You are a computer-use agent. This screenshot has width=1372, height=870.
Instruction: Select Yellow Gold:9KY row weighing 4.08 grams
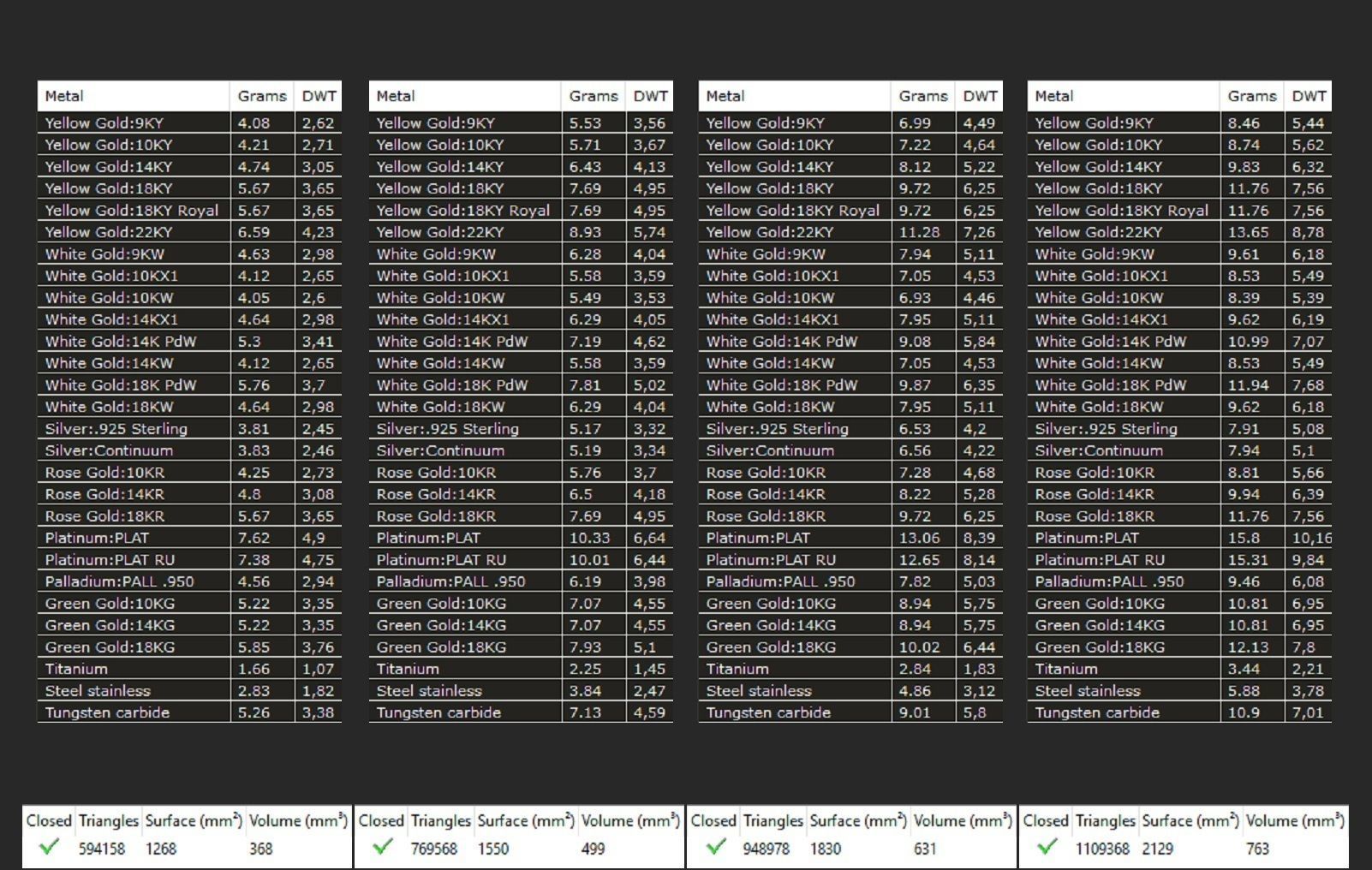pyautogui.click(x=189, y=122)
